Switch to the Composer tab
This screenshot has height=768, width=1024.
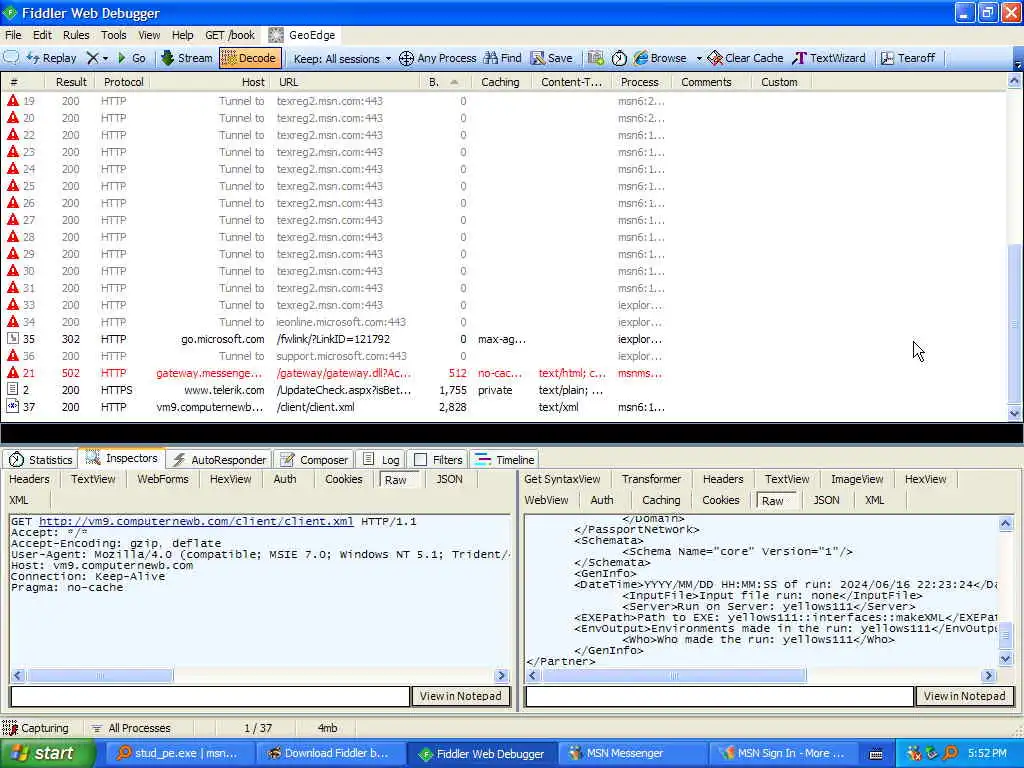[314, 460]
